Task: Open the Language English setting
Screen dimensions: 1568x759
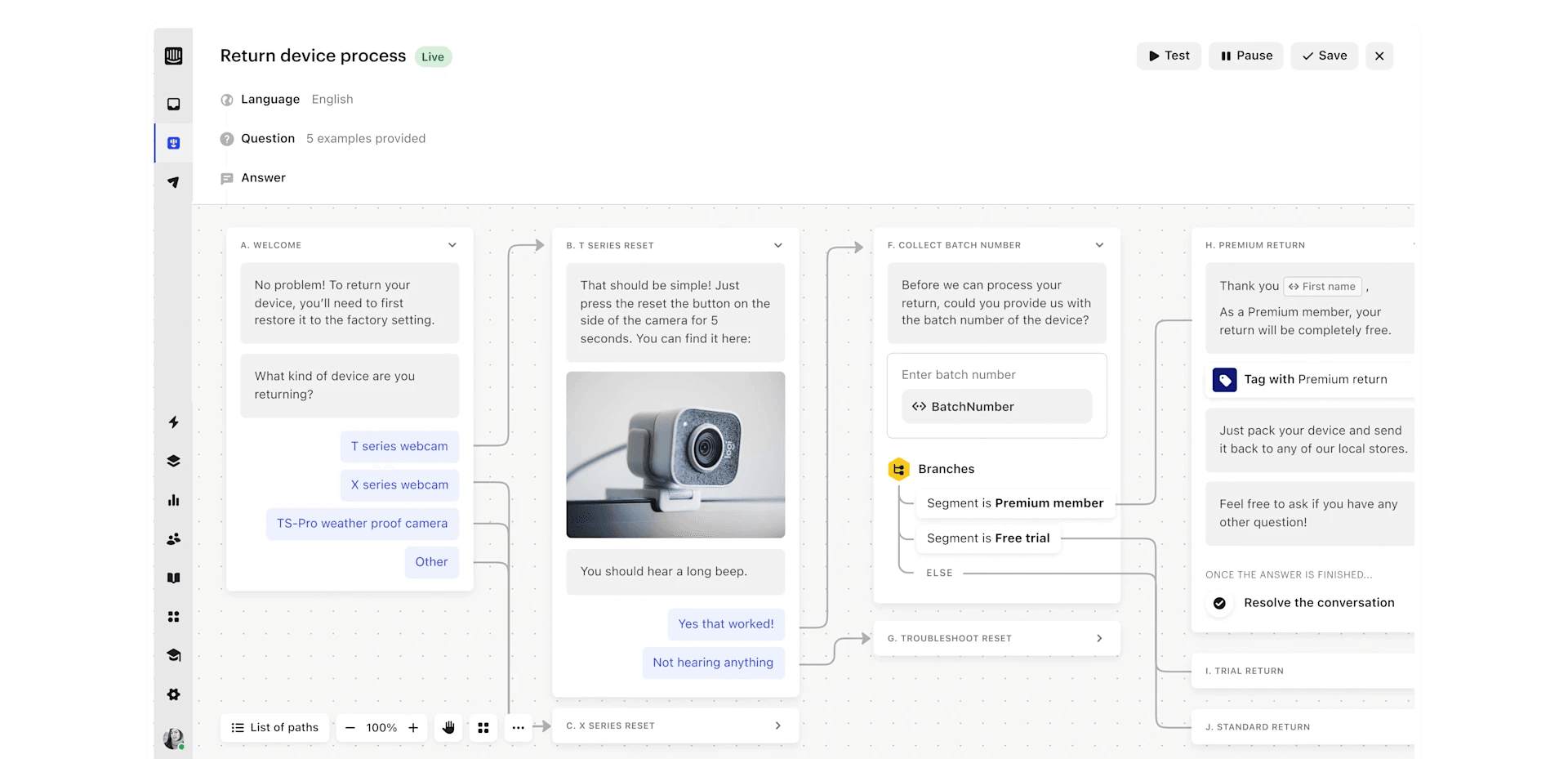Action: click(287, 100)
